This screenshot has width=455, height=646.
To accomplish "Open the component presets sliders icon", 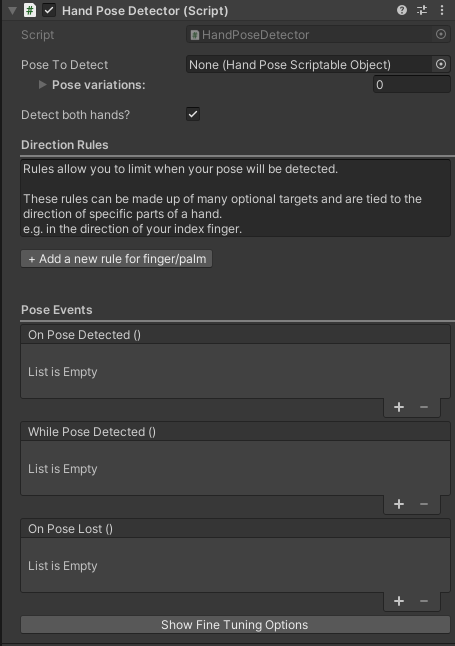I will click(422, 10).
